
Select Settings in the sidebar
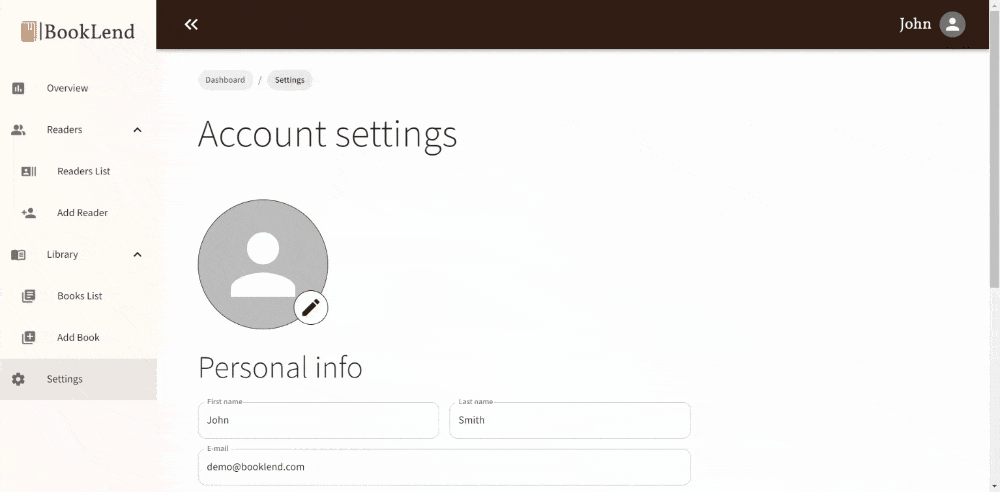78,379
